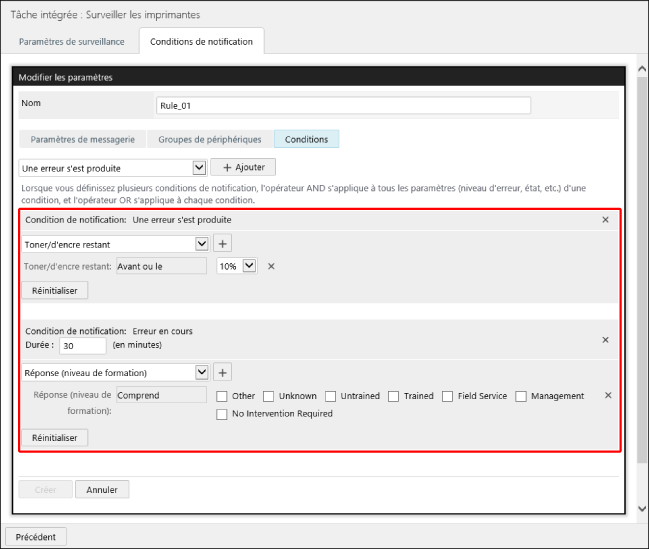Expand the 10% percentage dropdown
This screenshot has height=549, width=649.
pyautogui.click(x=237, y=266)
